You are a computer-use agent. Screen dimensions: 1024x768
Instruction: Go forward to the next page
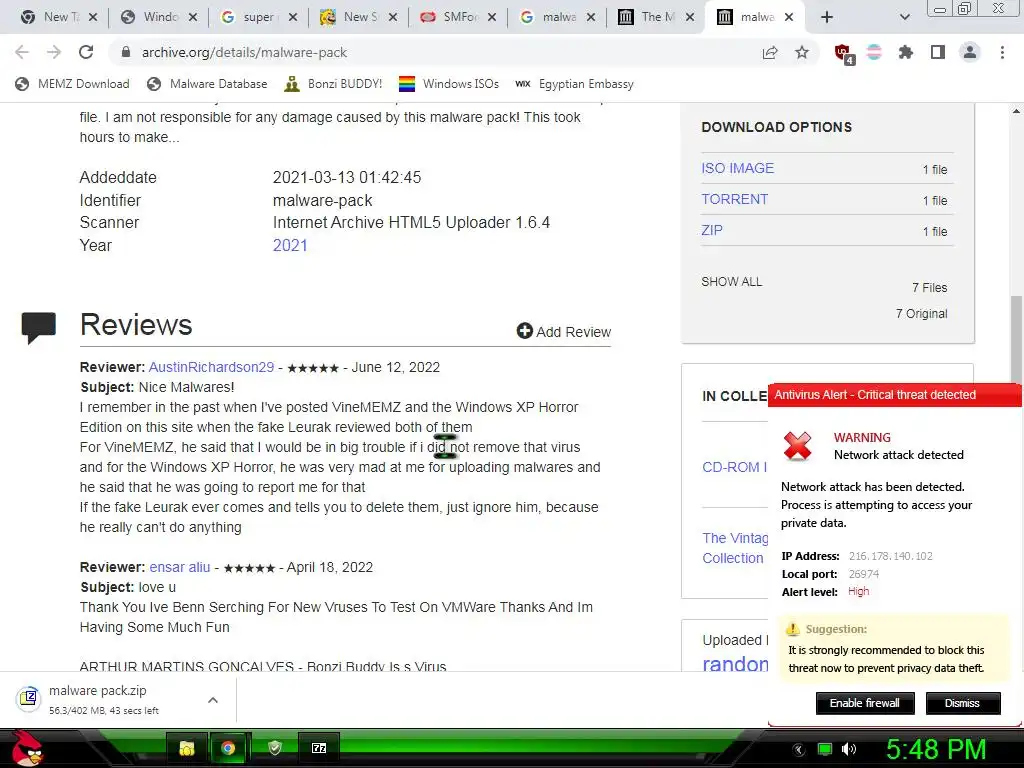pos(54,52)
